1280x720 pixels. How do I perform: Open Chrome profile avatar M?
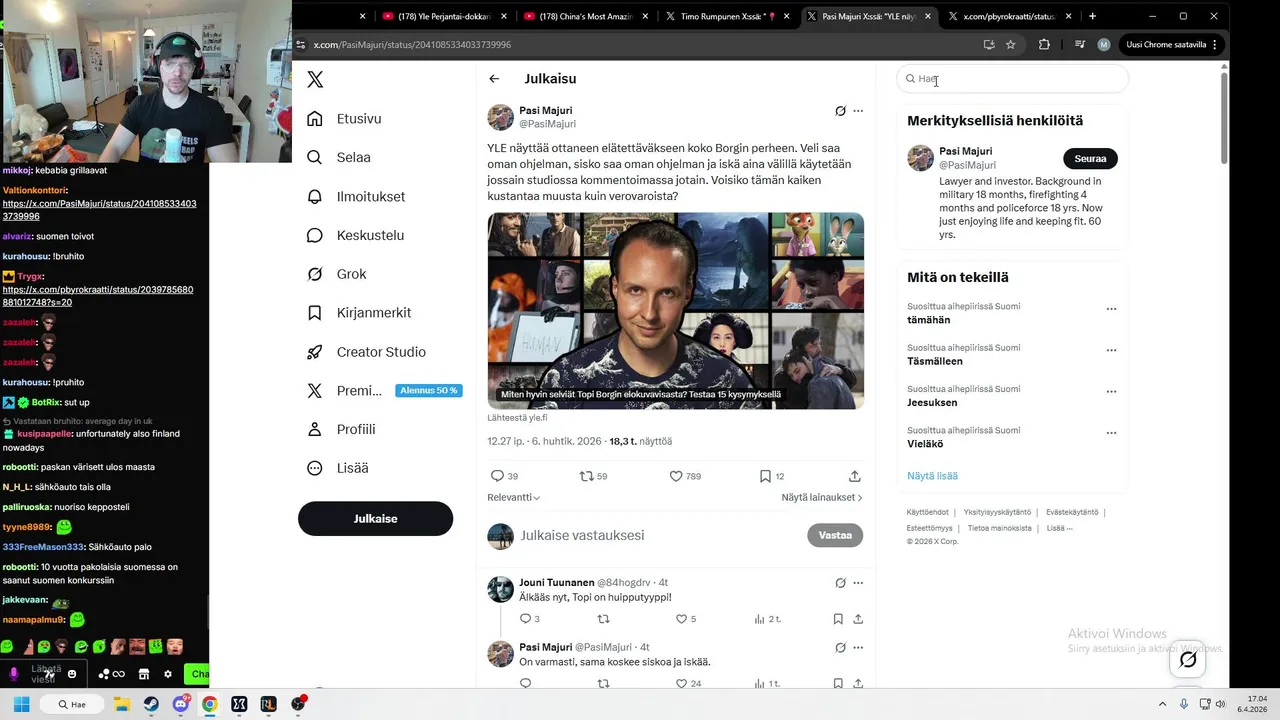click(x=1104, y=44)
